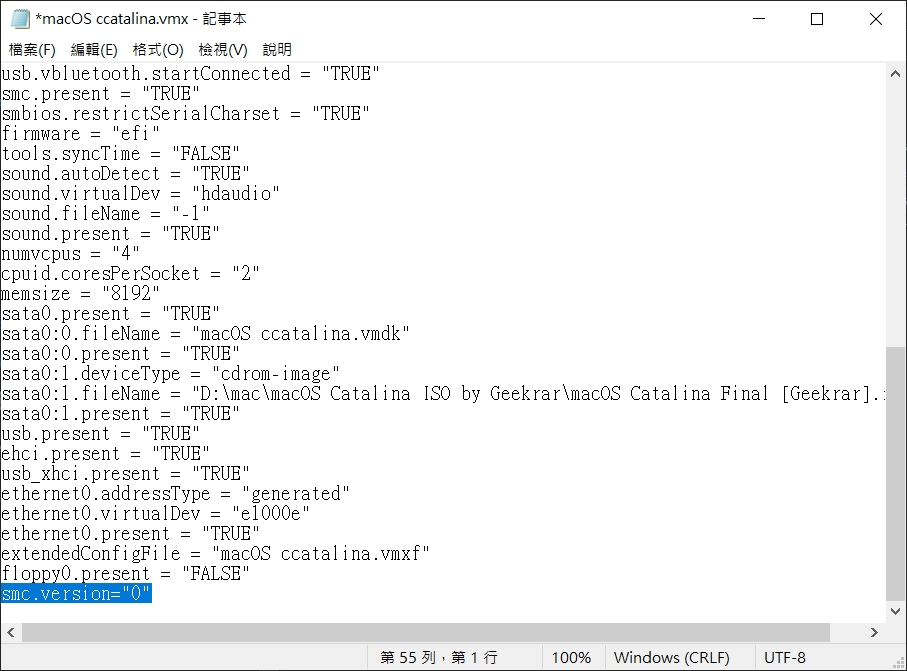Close the macOS ccatalina.vmx Notepad window

tap(875, 19)
